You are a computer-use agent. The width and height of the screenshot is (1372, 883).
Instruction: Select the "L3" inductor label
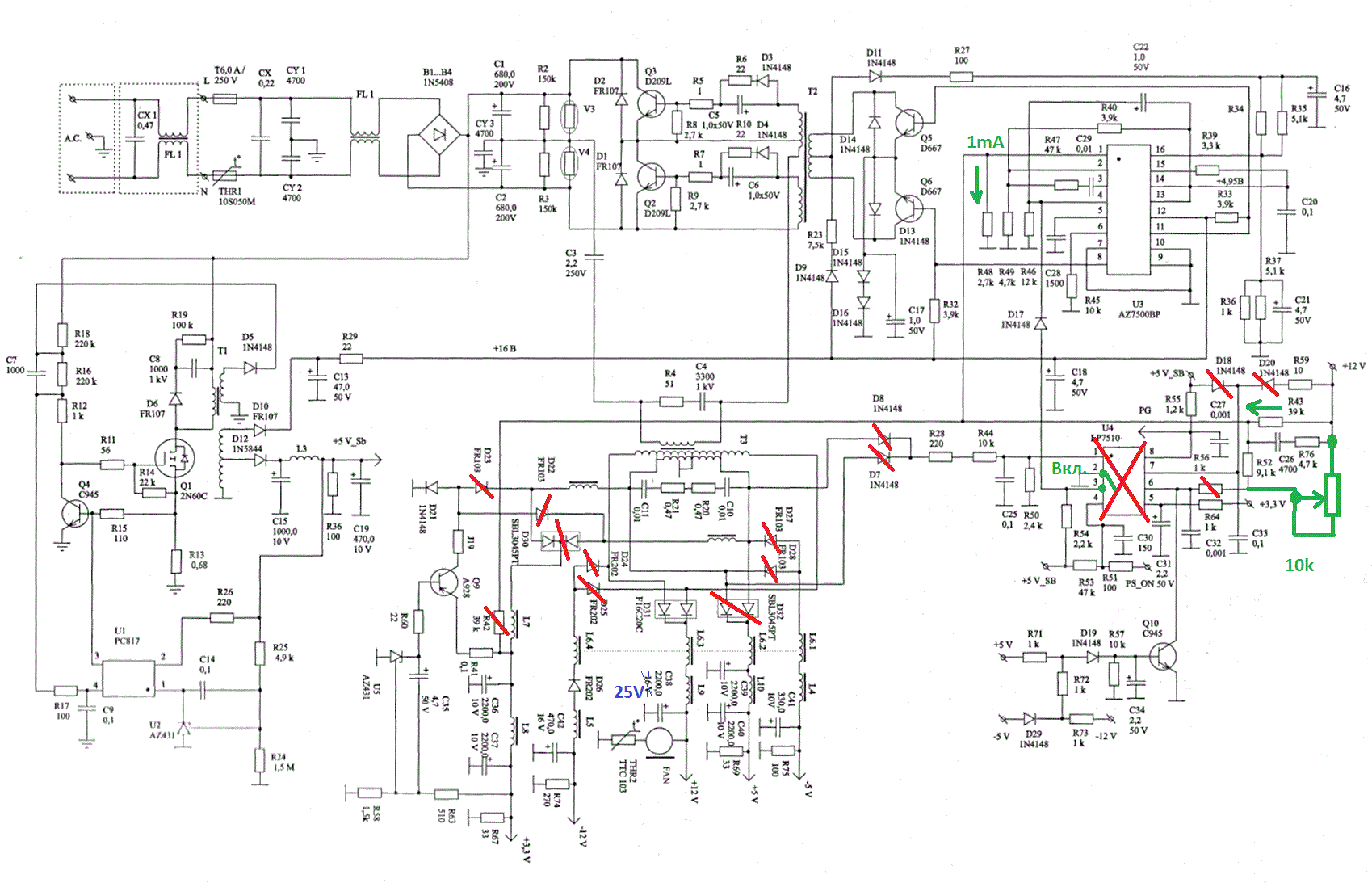[x=301, y=448]
